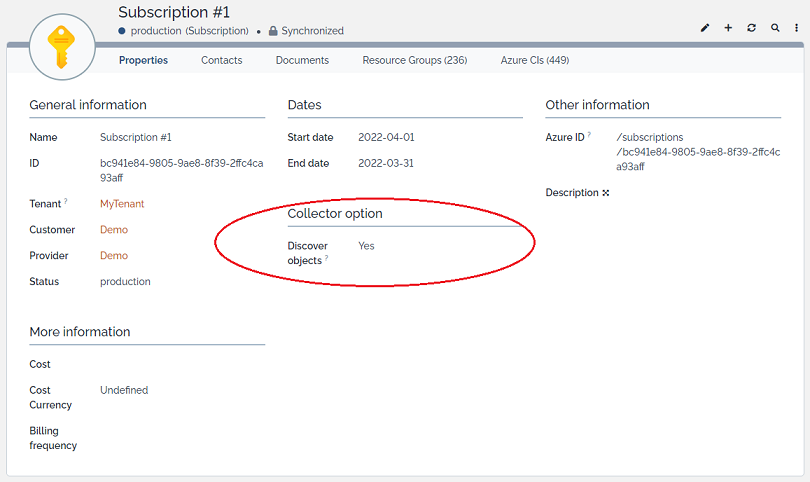
Task: Expand the Description field toggle
Action: [606, 193]
